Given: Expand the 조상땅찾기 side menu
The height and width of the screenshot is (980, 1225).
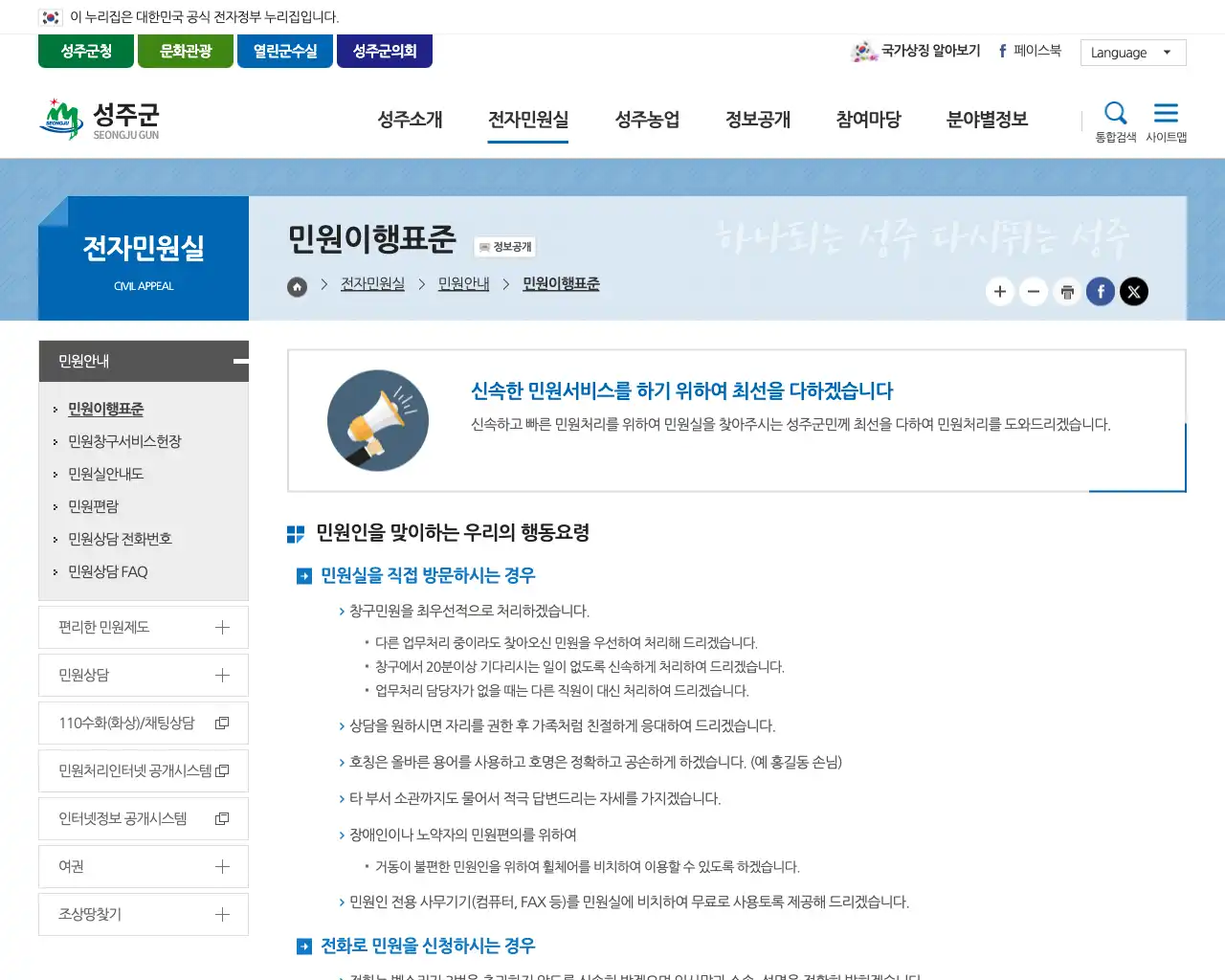Looking at the screenshot, I should coord(144,915).
